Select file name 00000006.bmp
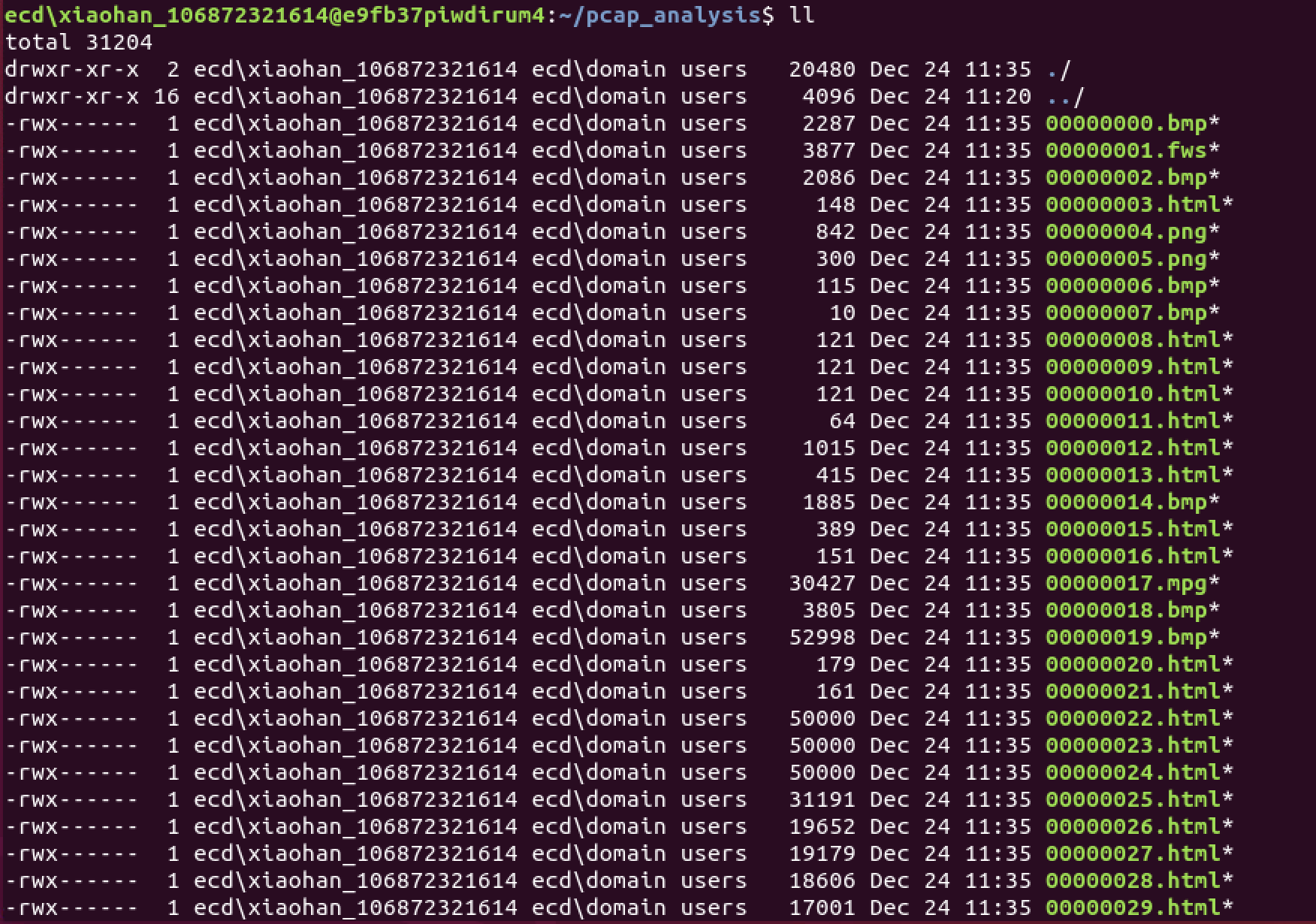 (x=1126, y=285)
